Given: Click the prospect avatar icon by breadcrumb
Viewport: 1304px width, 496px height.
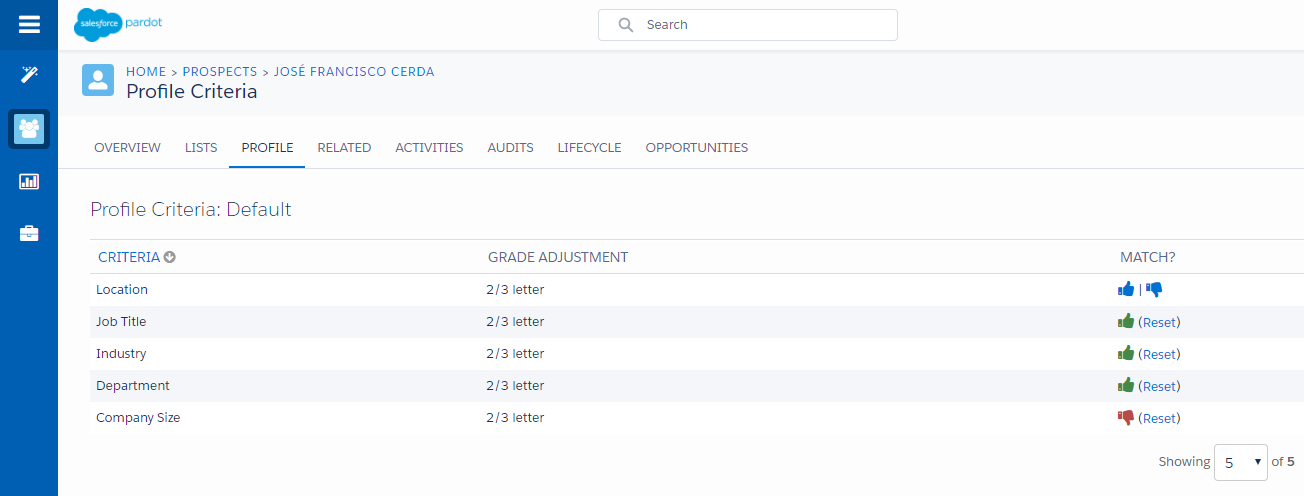Looking at the screenshot, I should point(98,81).
